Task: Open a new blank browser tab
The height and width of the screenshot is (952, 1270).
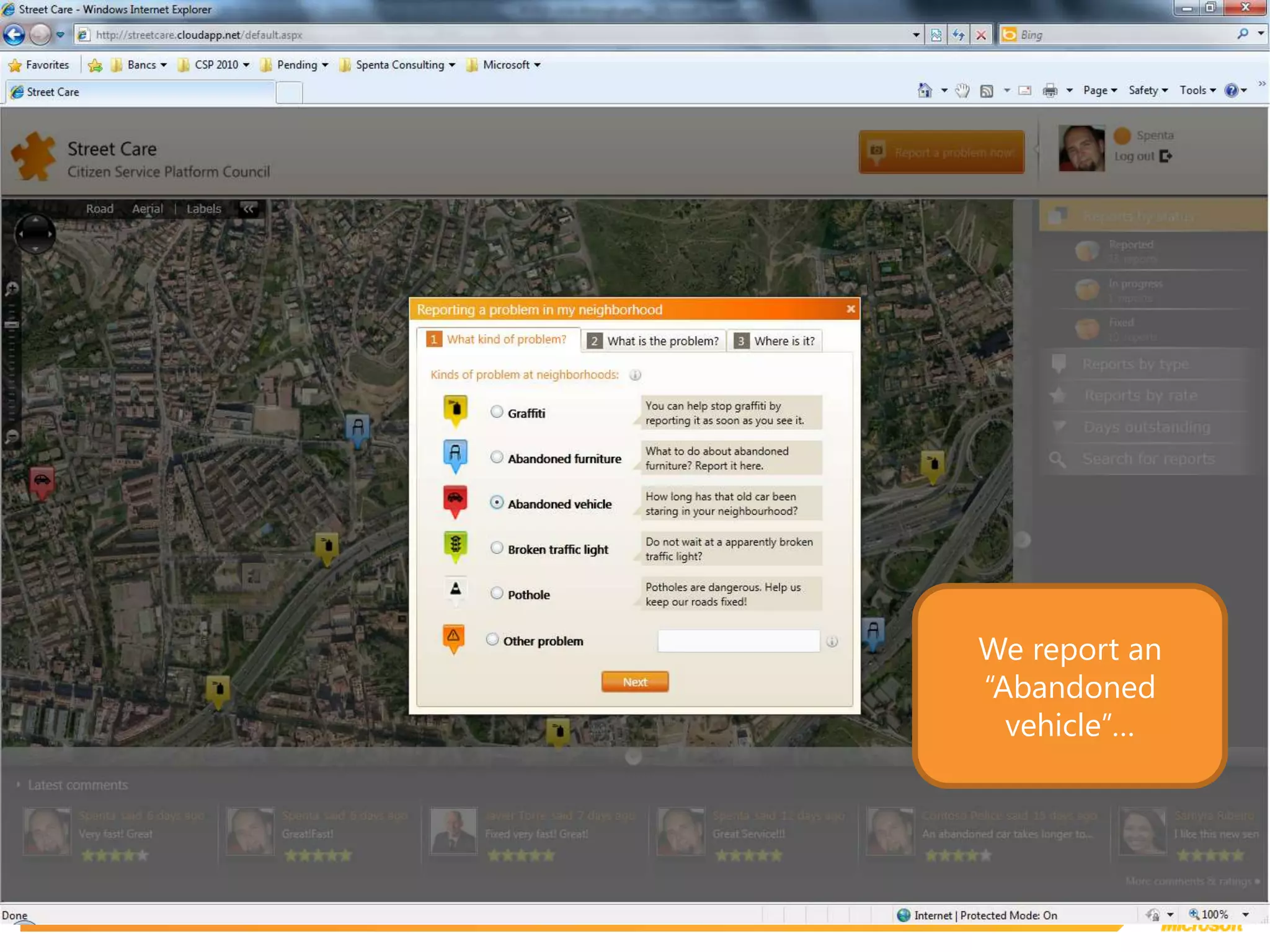Action: click(289, 92)
